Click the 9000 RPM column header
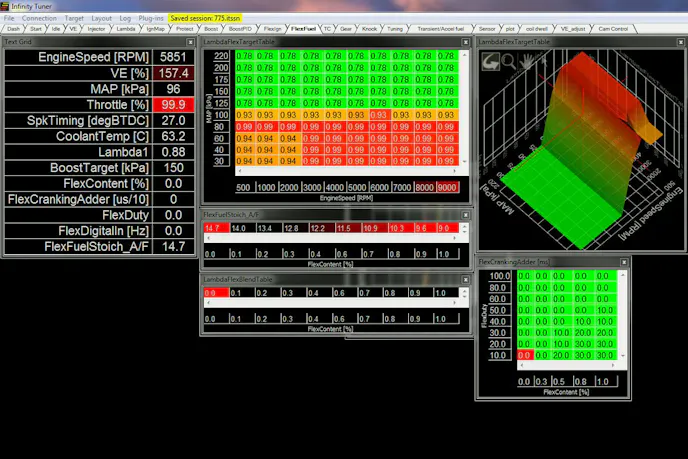Viewport: 688px width, 459px height. (446, 187)
